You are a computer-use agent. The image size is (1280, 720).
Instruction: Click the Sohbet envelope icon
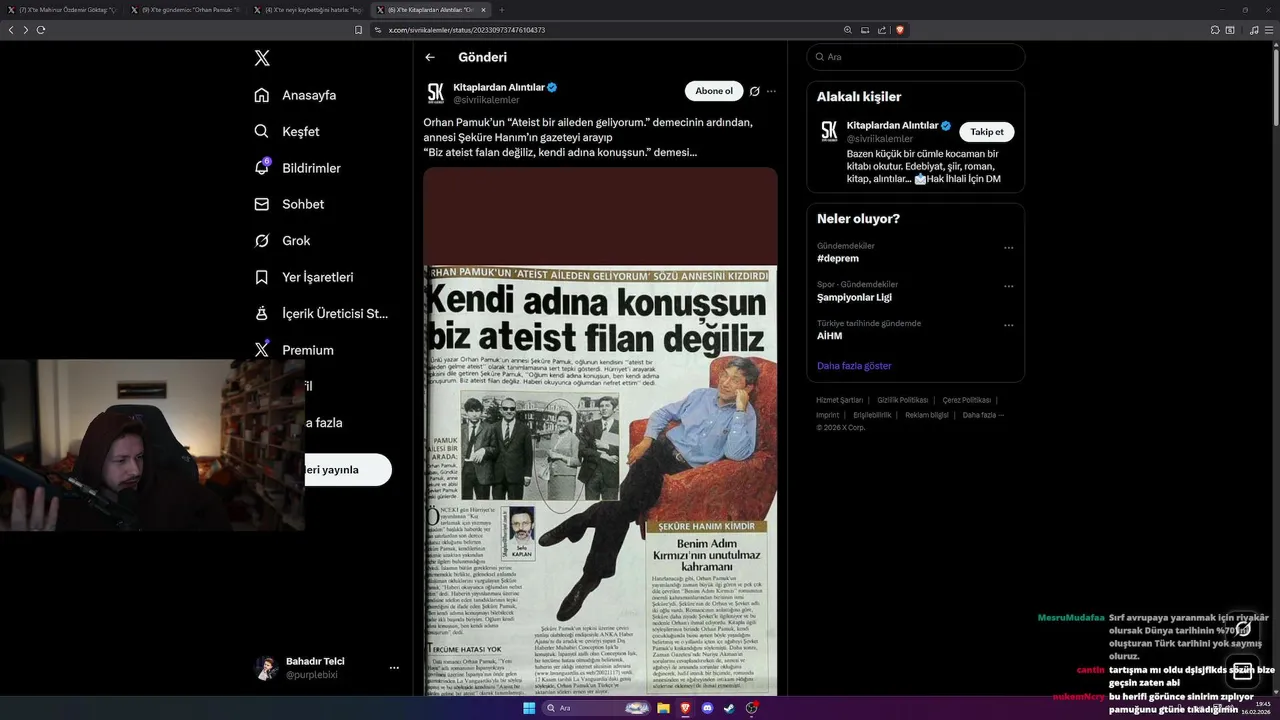(262, 204)
